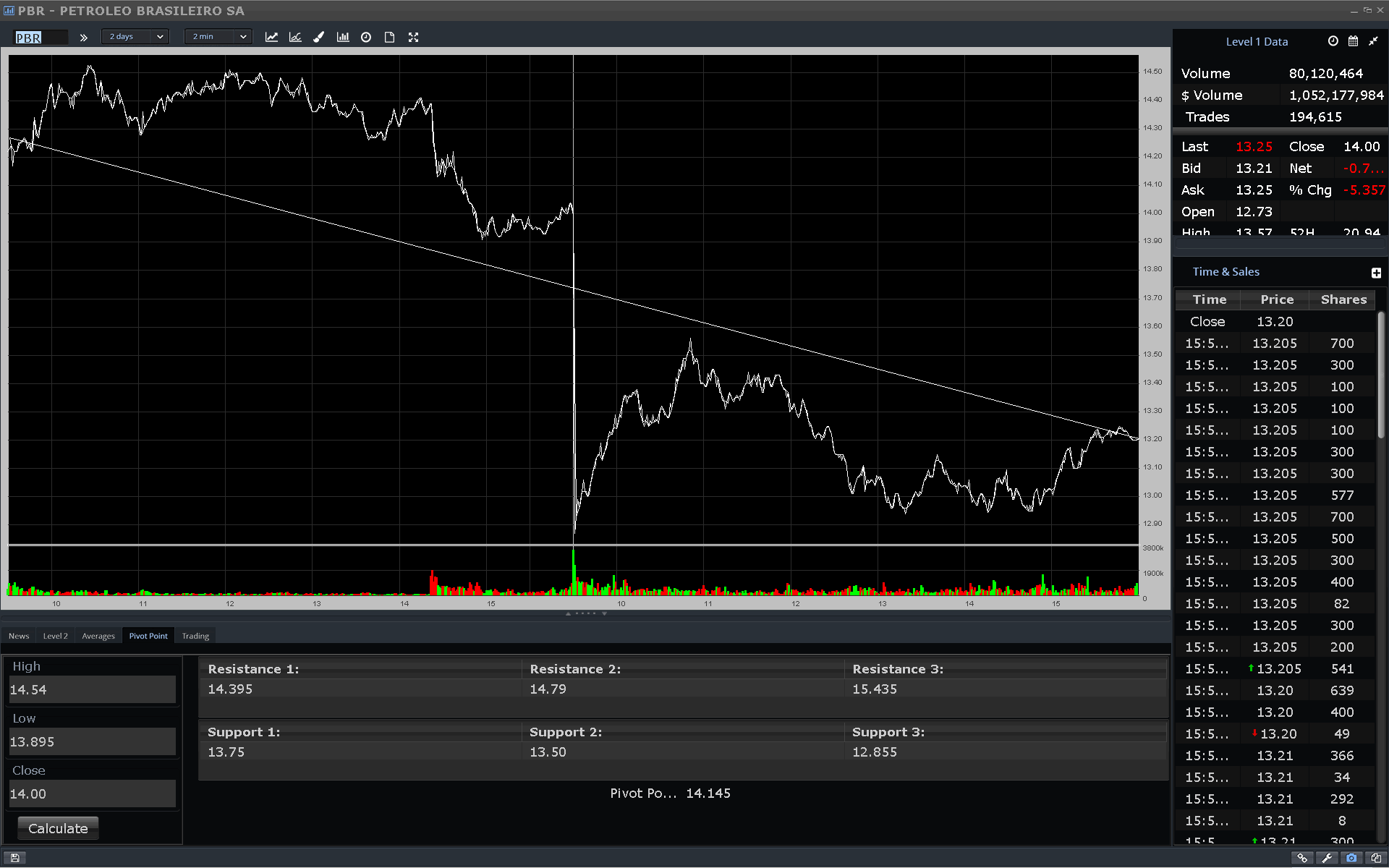Image resolution: width=1389 pixels, height=868 pixels.
Task: Select the paintbrush drawing tool
Action: [x=319, y=37]
